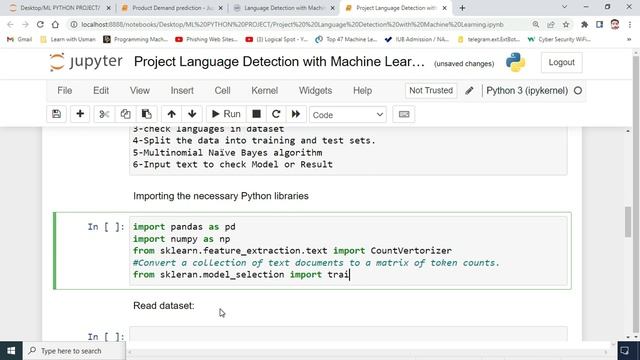The height and width of the screenshot is (360, 640).
Task: Switch to Desktop/ML PYTHON PROJECT tab
Action: coord(60,8)
